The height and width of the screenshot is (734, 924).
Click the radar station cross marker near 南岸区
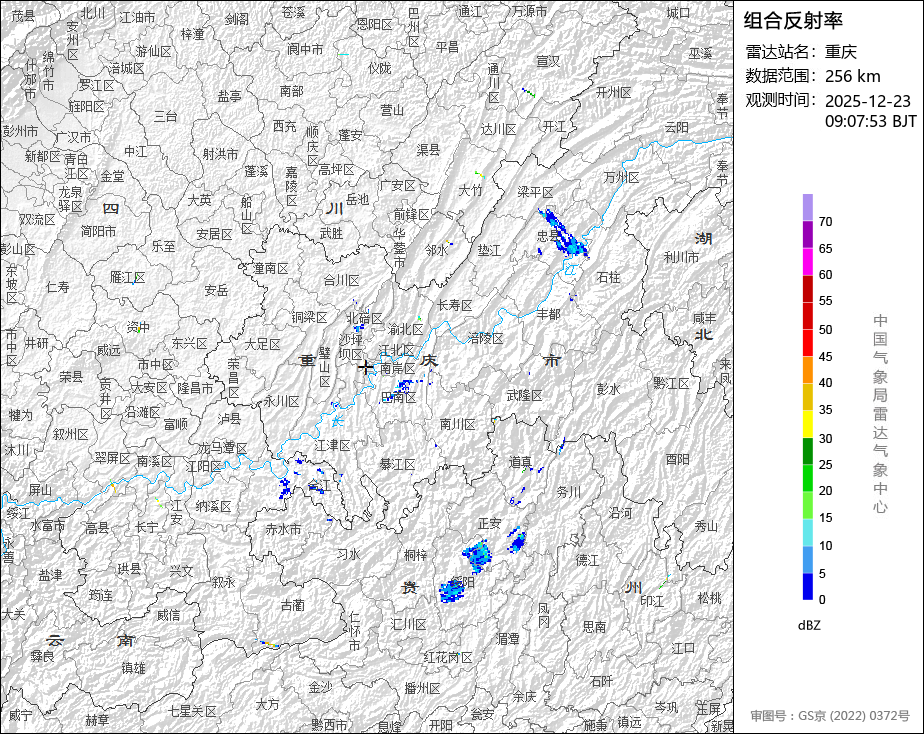click(x=365, y=368)
